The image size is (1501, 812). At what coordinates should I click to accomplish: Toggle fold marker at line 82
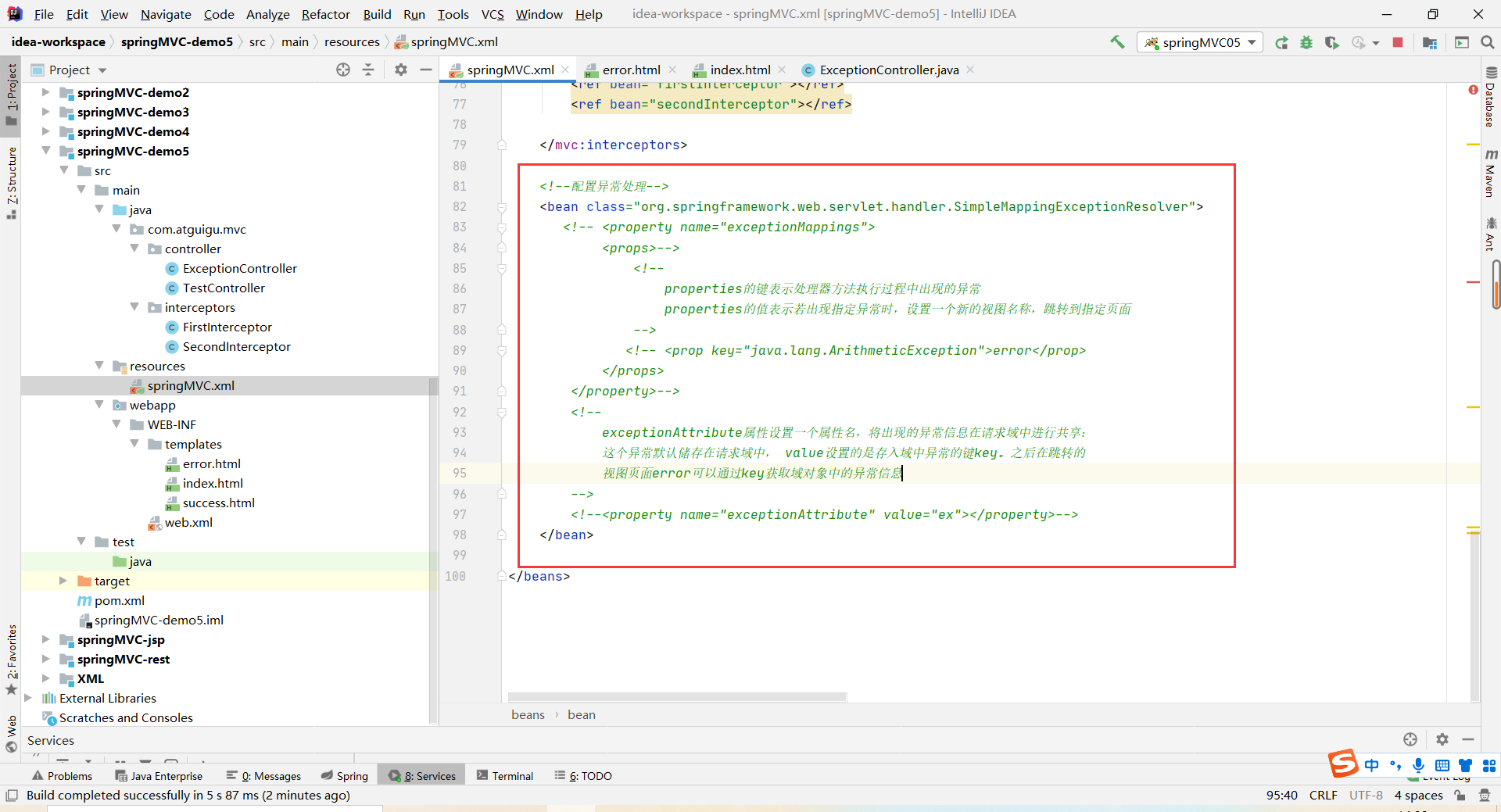(502, 207)
